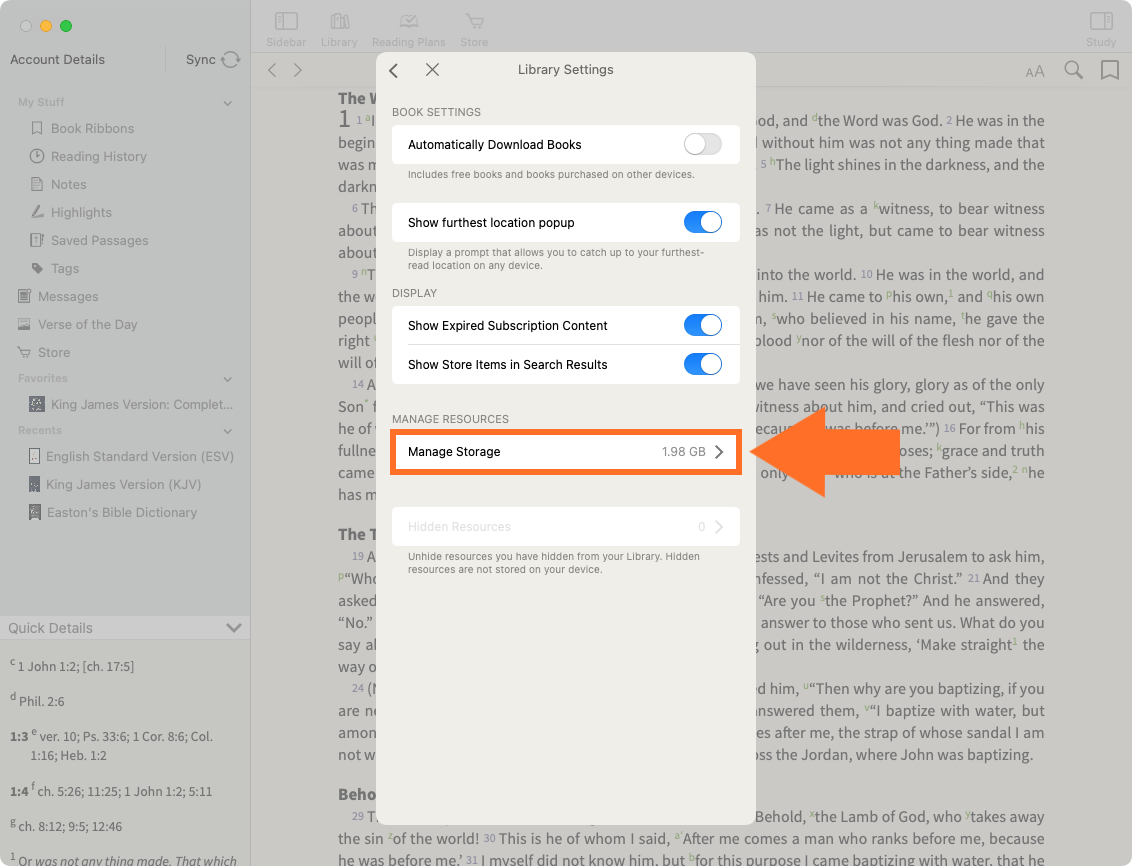The height and width of the screenshot is (866, 1132).
Task: Click the bookmark ribbon icon at top right
Action: click(x=1109, y=70)
